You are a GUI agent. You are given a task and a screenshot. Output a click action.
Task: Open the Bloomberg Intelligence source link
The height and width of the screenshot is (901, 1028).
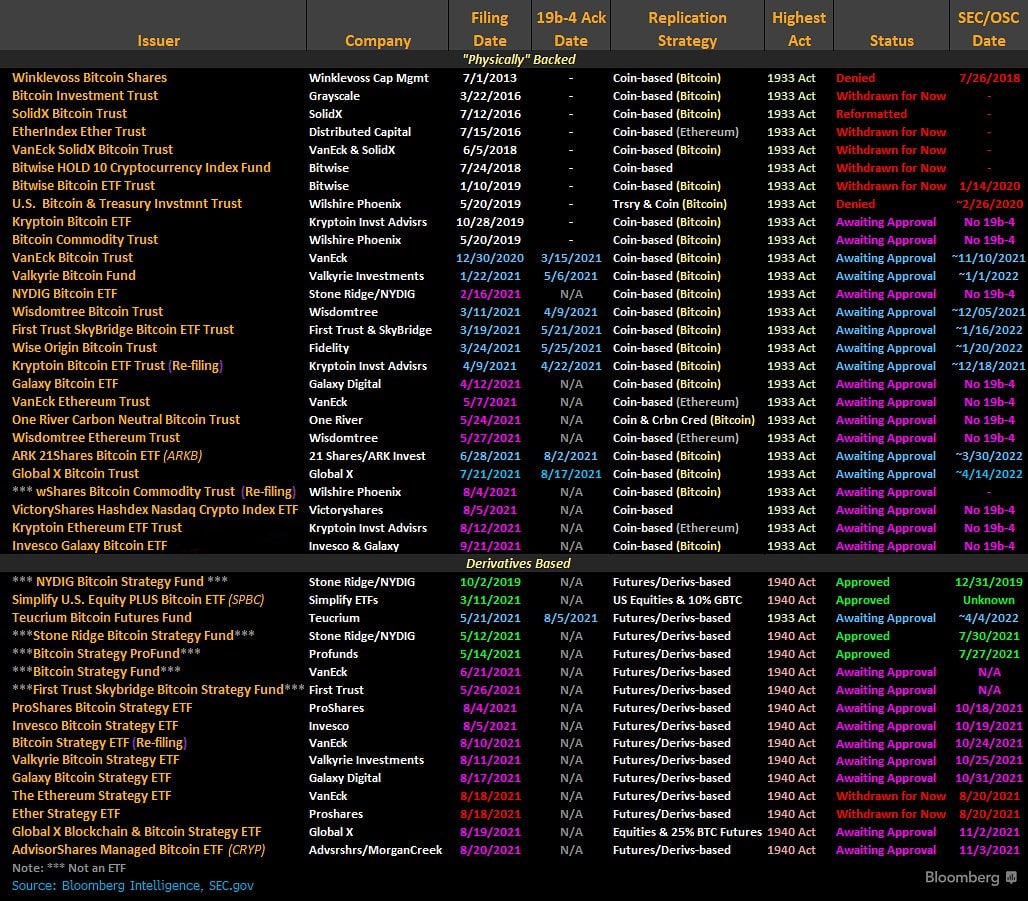130,886
